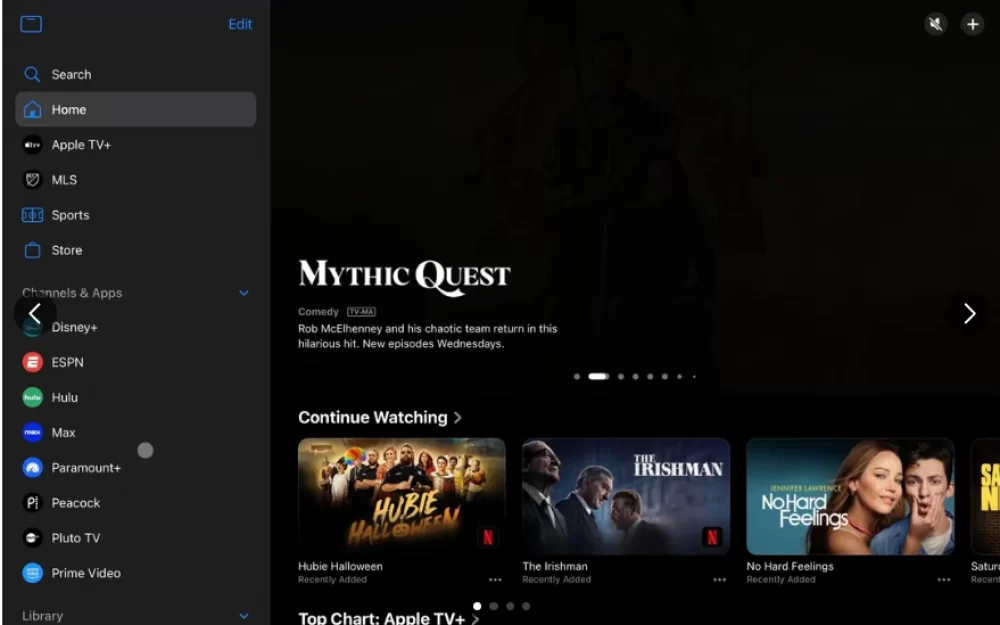The height and width of the screenshot is (625, 1000).
Task: Go to Store in the sidebar
Action: (135, 250)
